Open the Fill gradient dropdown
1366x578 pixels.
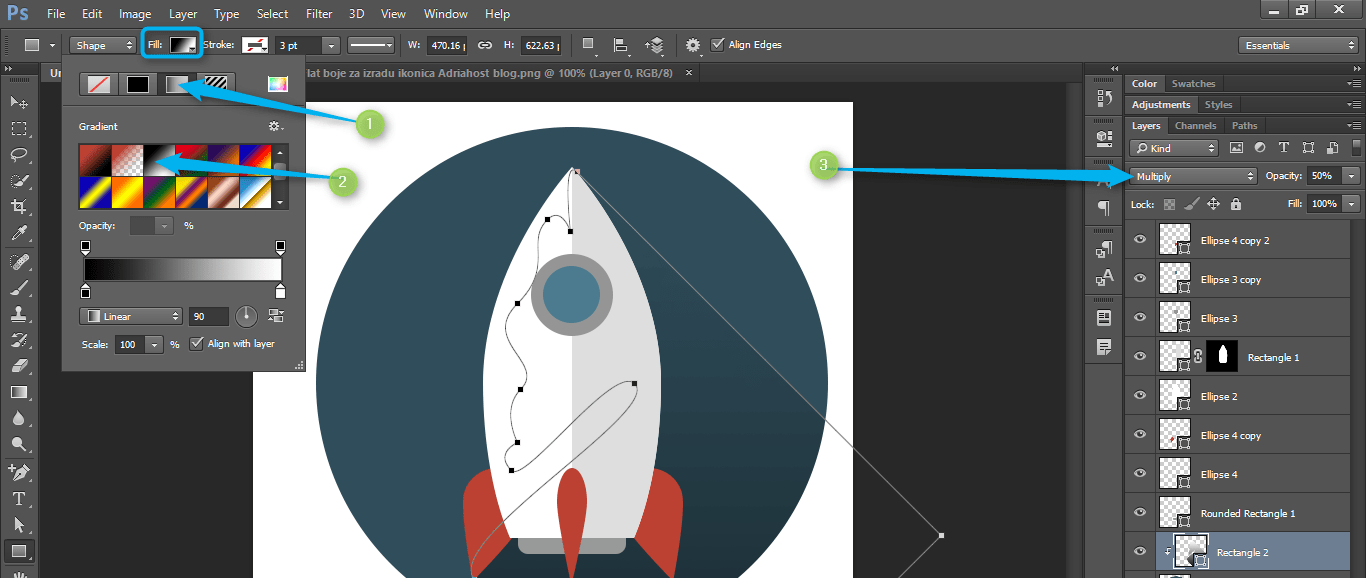(182, 45)
